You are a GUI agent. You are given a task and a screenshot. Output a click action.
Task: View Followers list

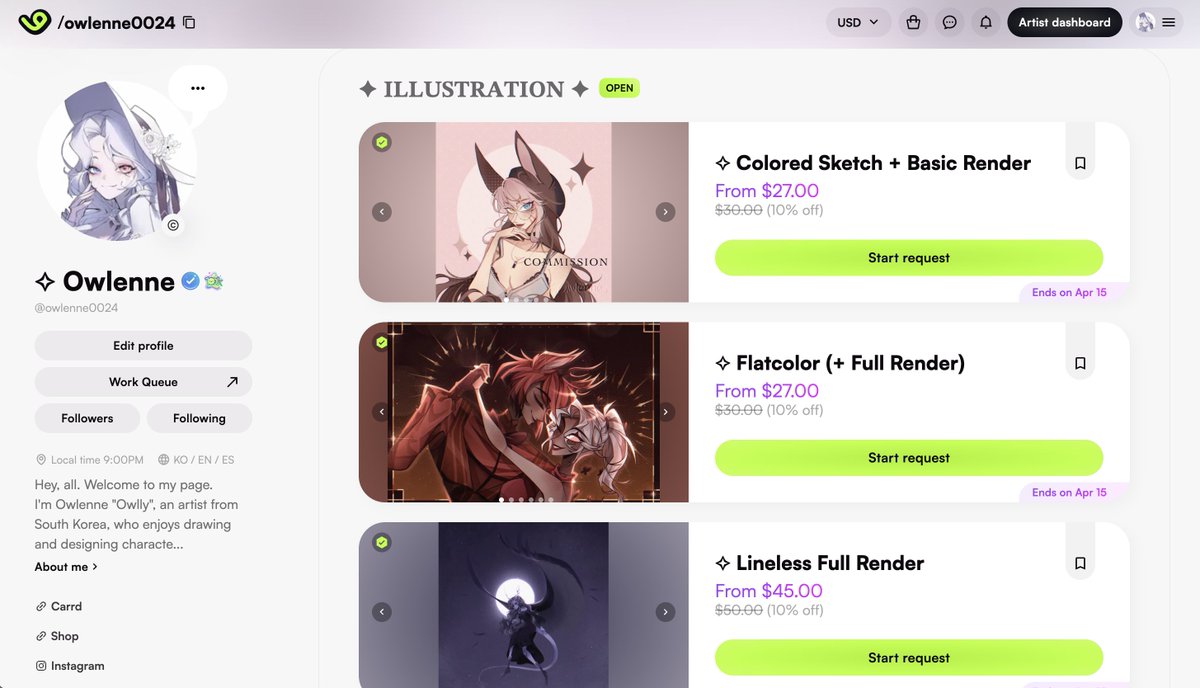(x=87, y=418)
